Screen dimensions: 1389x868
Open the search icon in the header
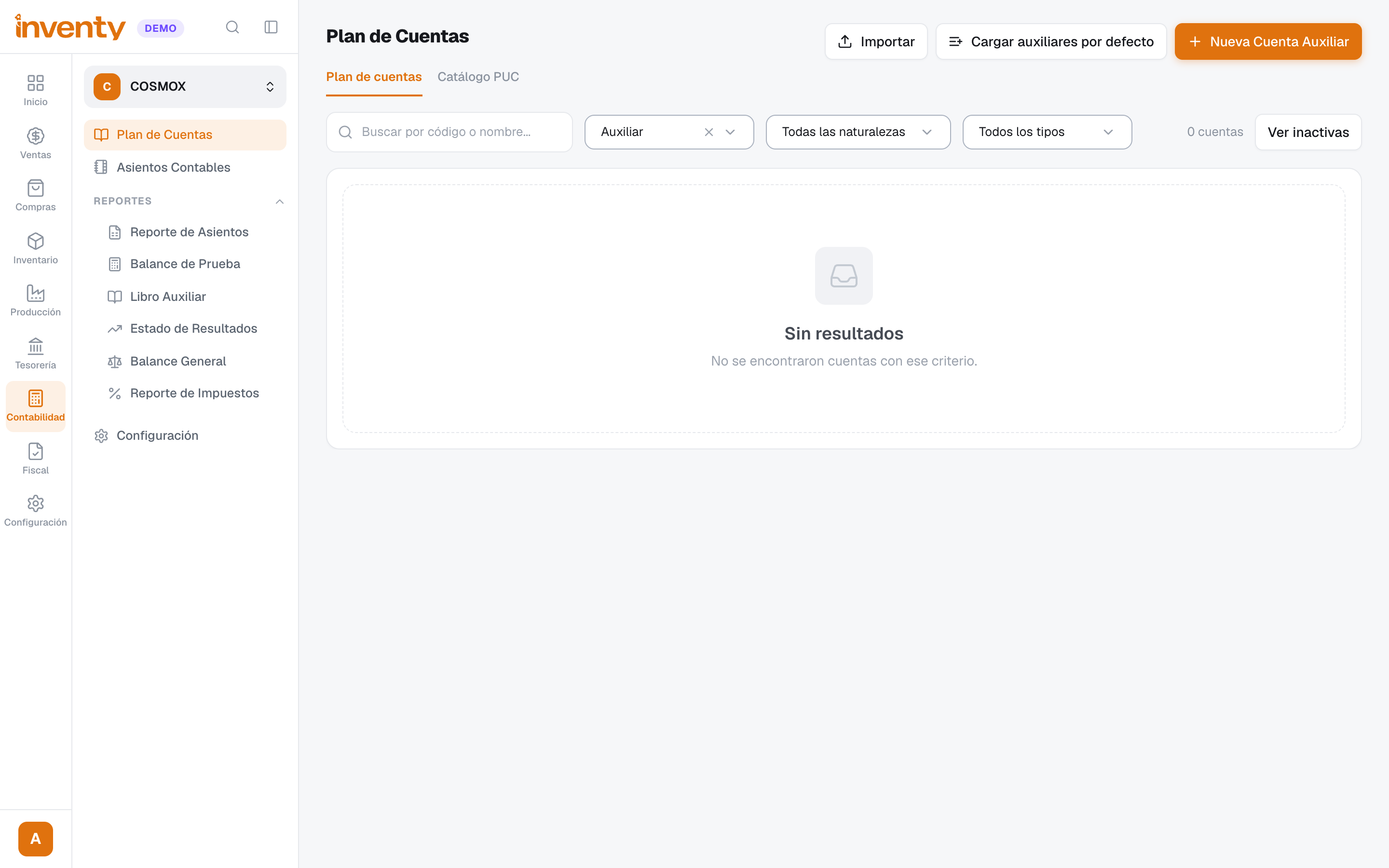232,27
